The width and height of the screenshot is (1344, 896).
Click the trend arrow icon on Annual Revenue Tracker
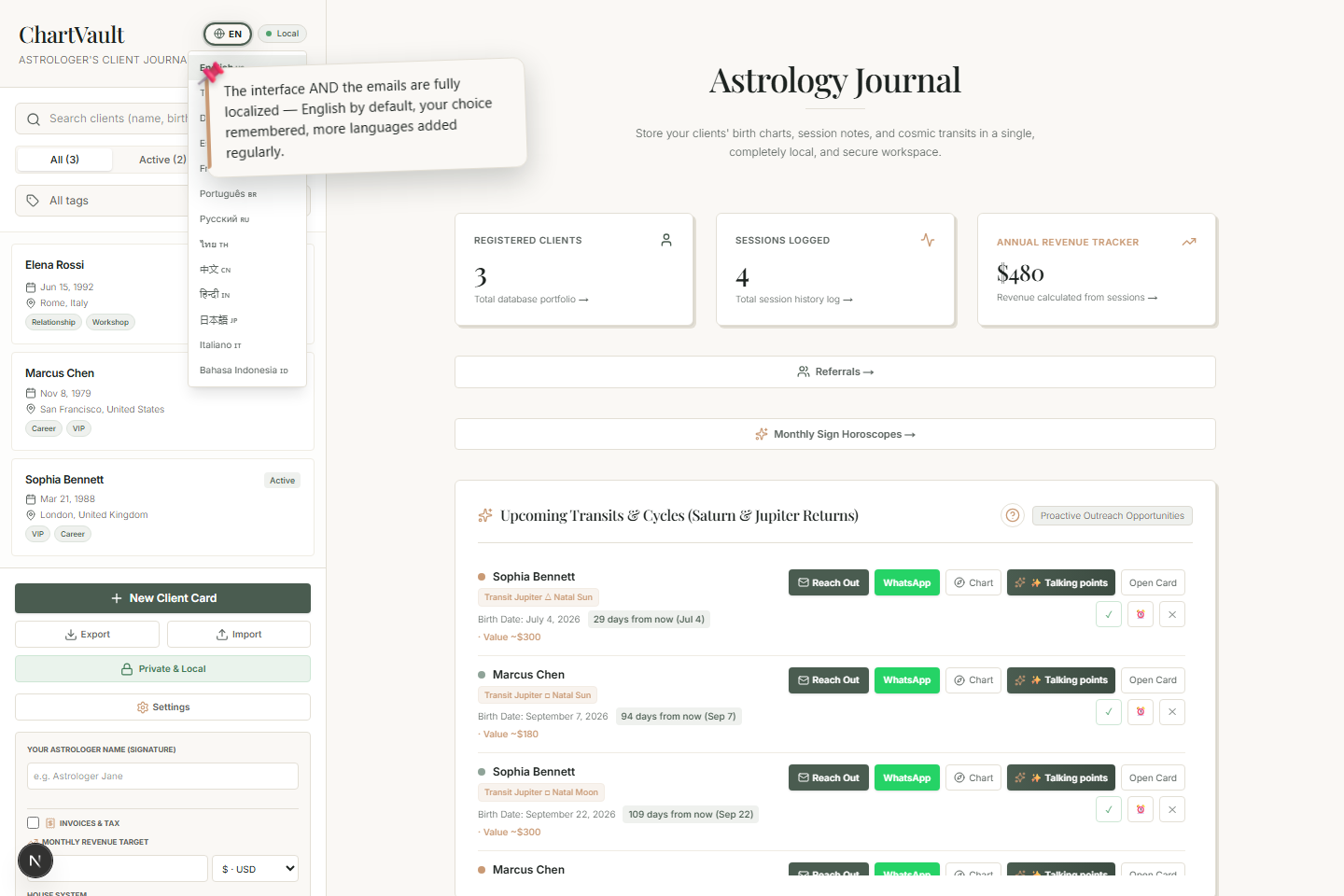pos(1189,242)
